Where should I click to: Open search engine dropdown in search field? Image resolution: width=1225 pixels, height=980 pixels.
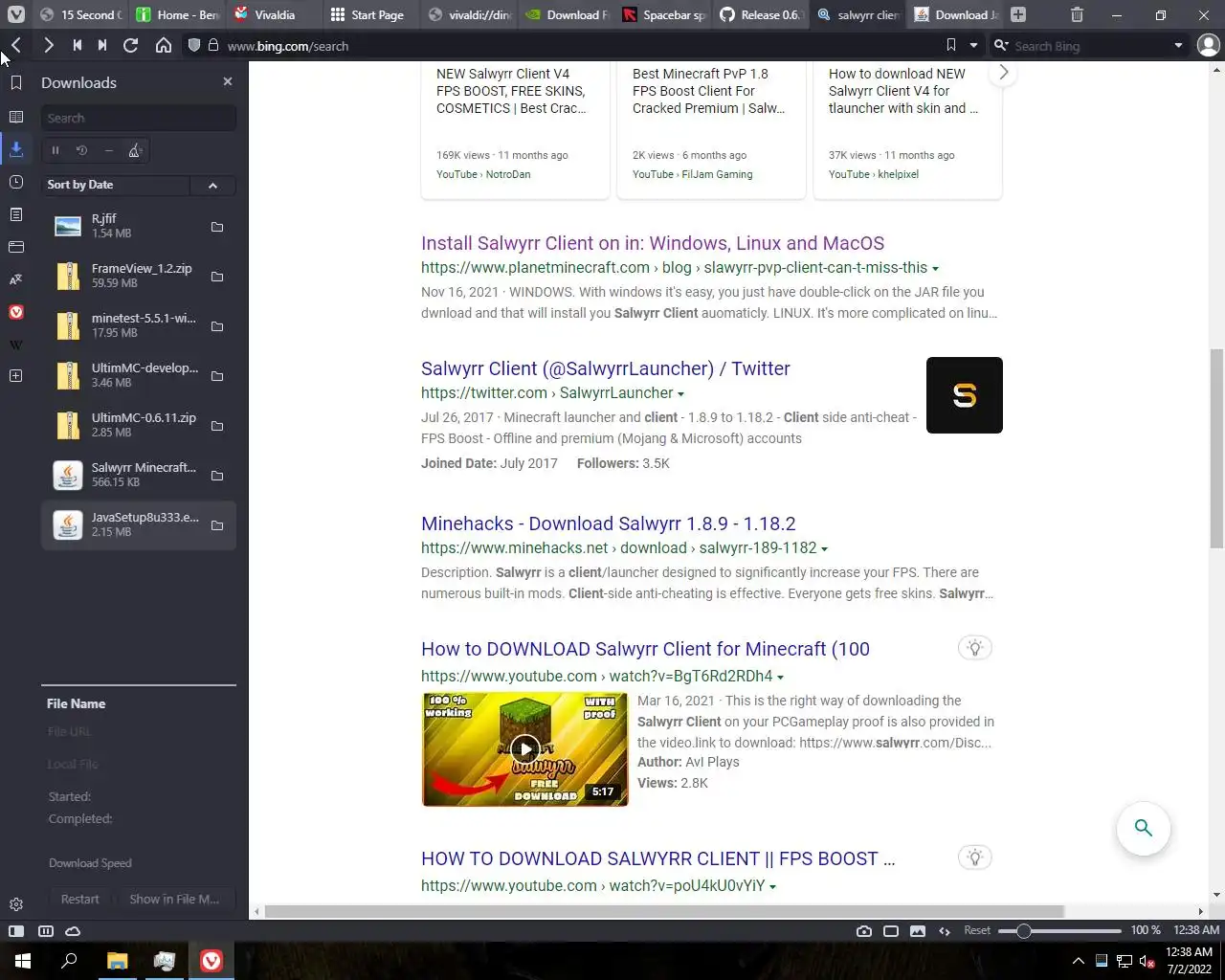(1178, 45)
